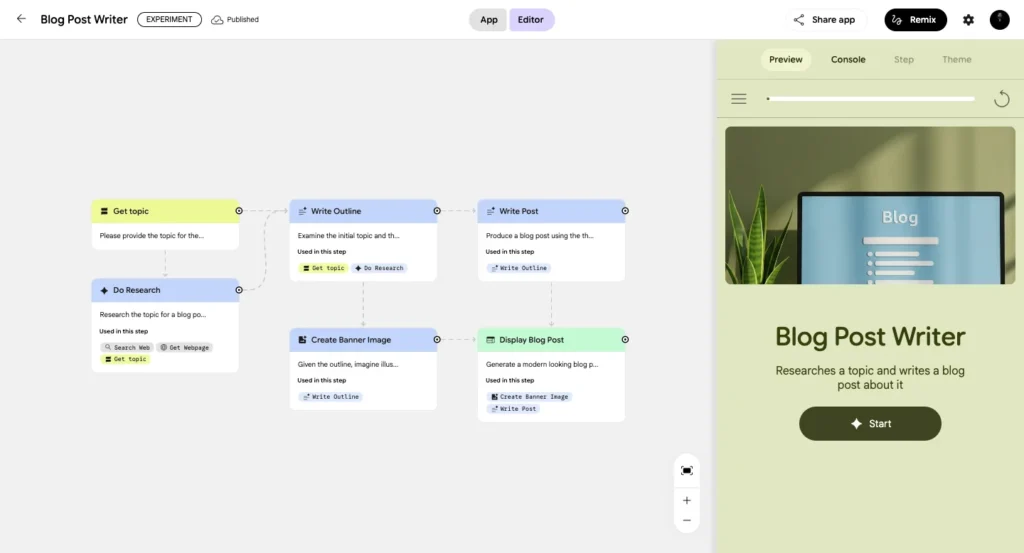Click Write Outline chip in Create Banner Image

point(331,396)
